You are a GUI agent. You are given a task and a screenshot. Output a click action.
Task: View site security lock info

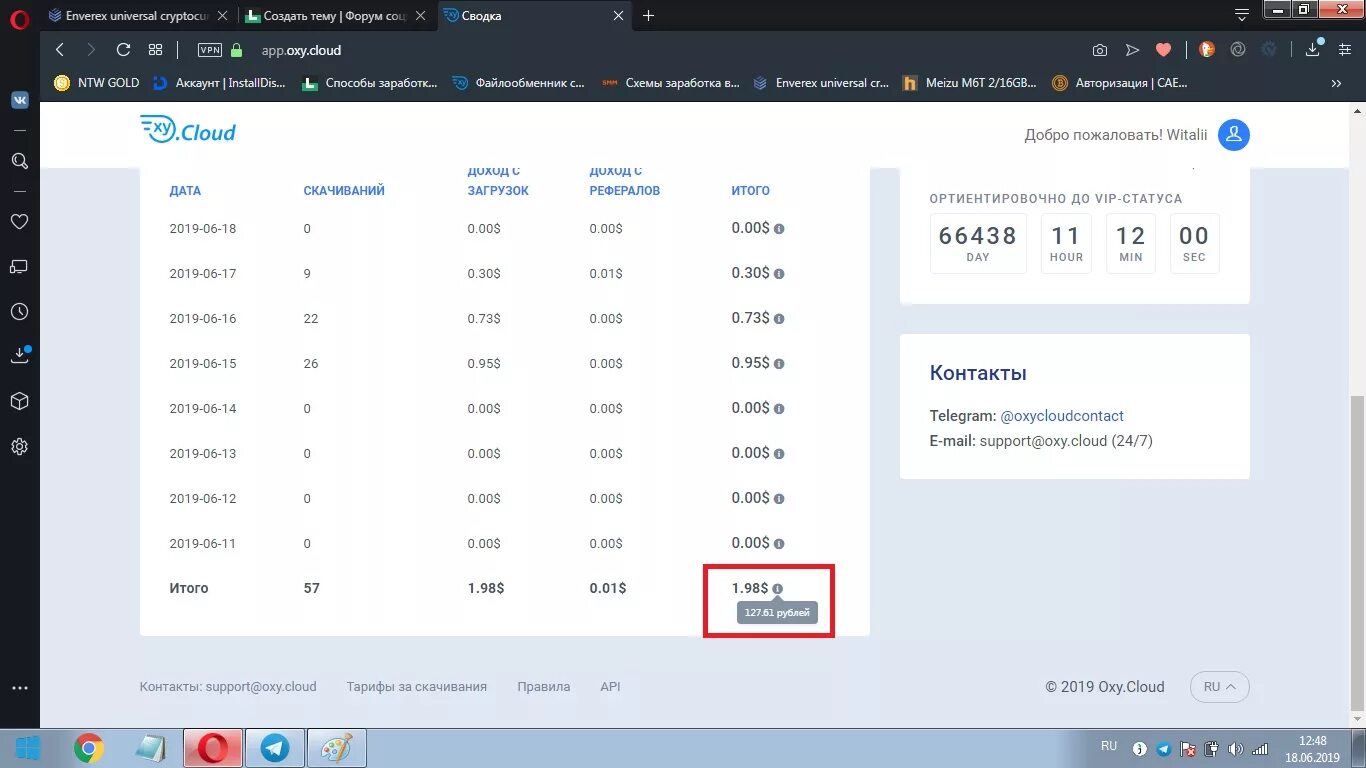[237, 50]
